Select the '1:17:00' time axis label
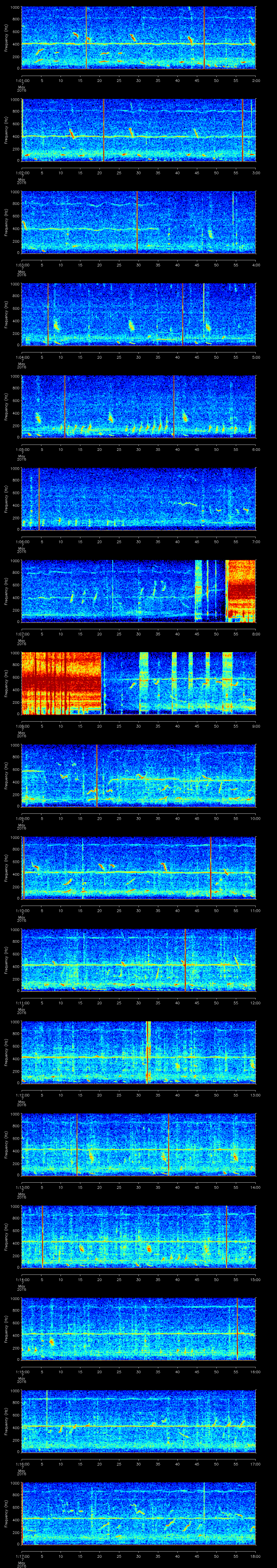The height and width of the screenshot is (1568, 277). (22, 1556)
